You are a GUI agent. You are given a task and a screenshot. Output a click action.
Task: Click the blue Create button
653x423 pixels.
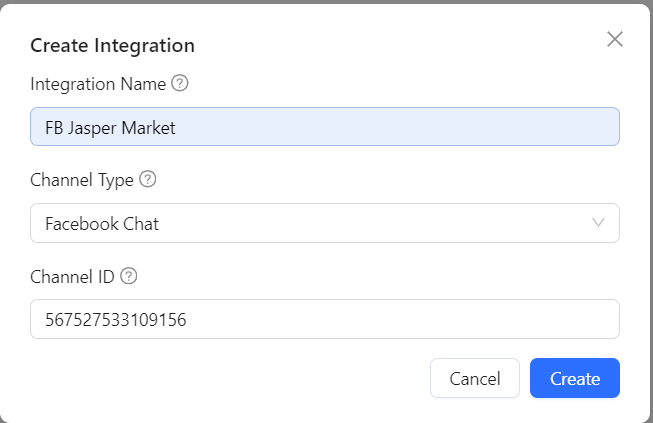pyautogui.click(x=574, y=378)
